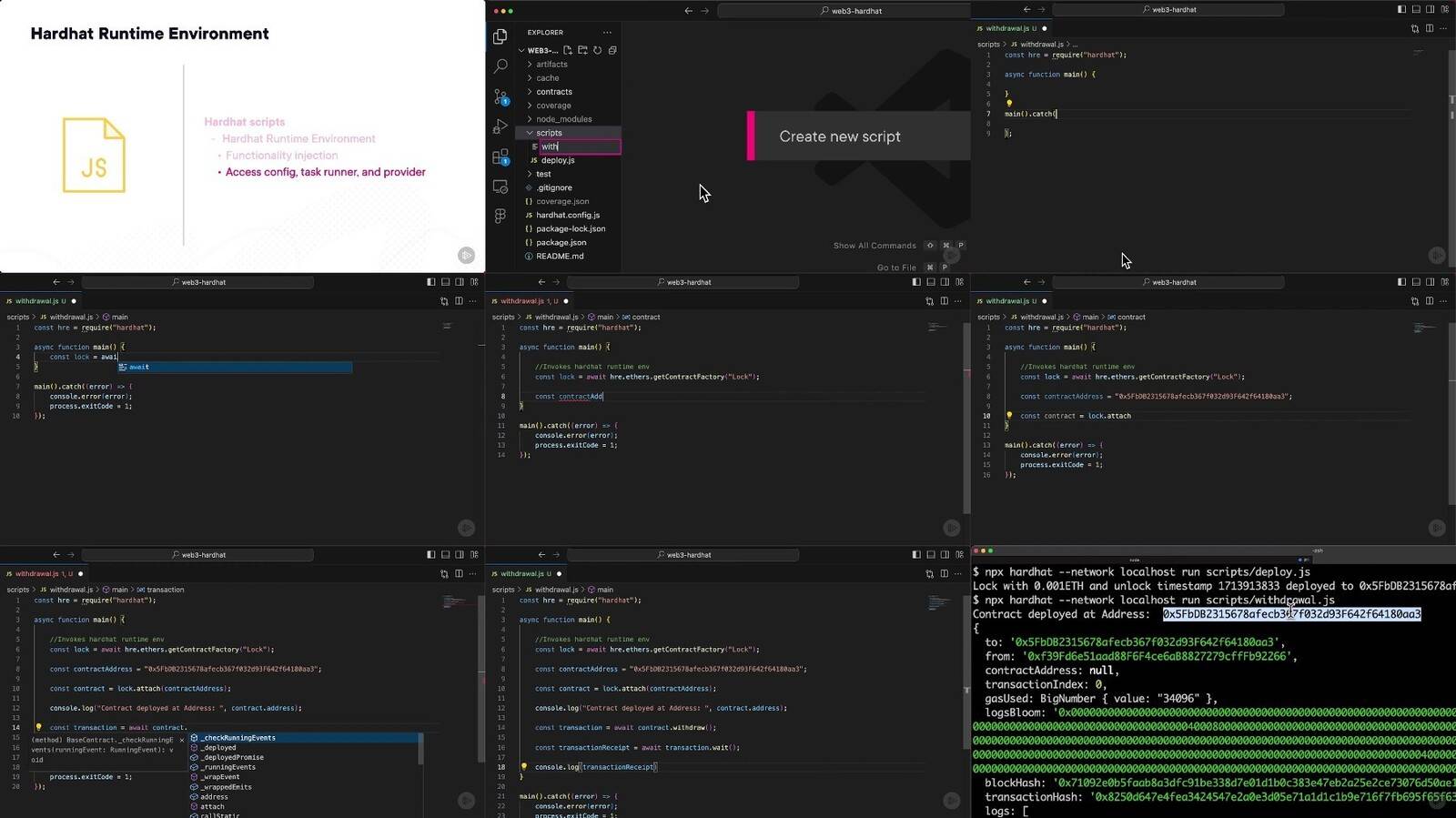
Task: Choose attach from autocomplete list
Action: [212, 806]
